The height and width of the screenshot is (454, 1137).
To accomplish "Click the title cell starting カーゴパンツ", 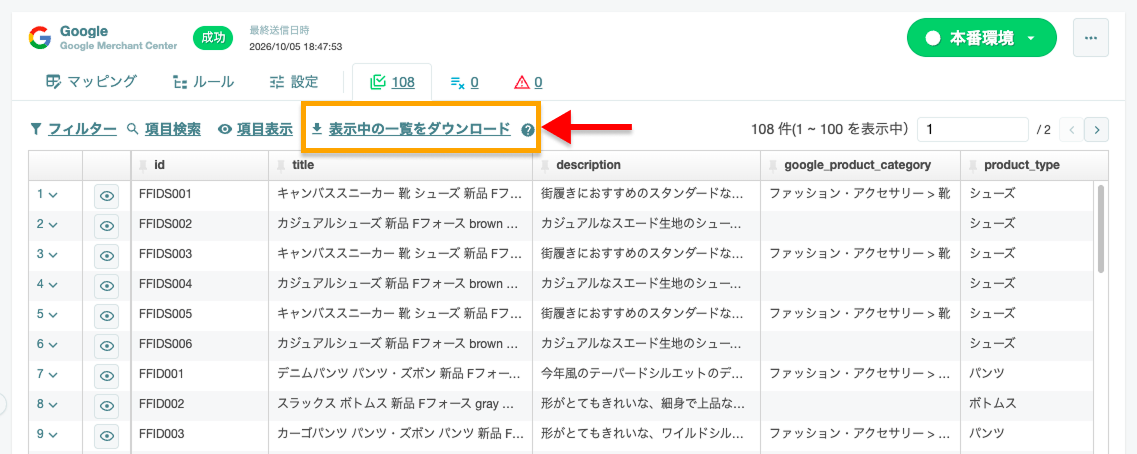I will coord(400,434).
